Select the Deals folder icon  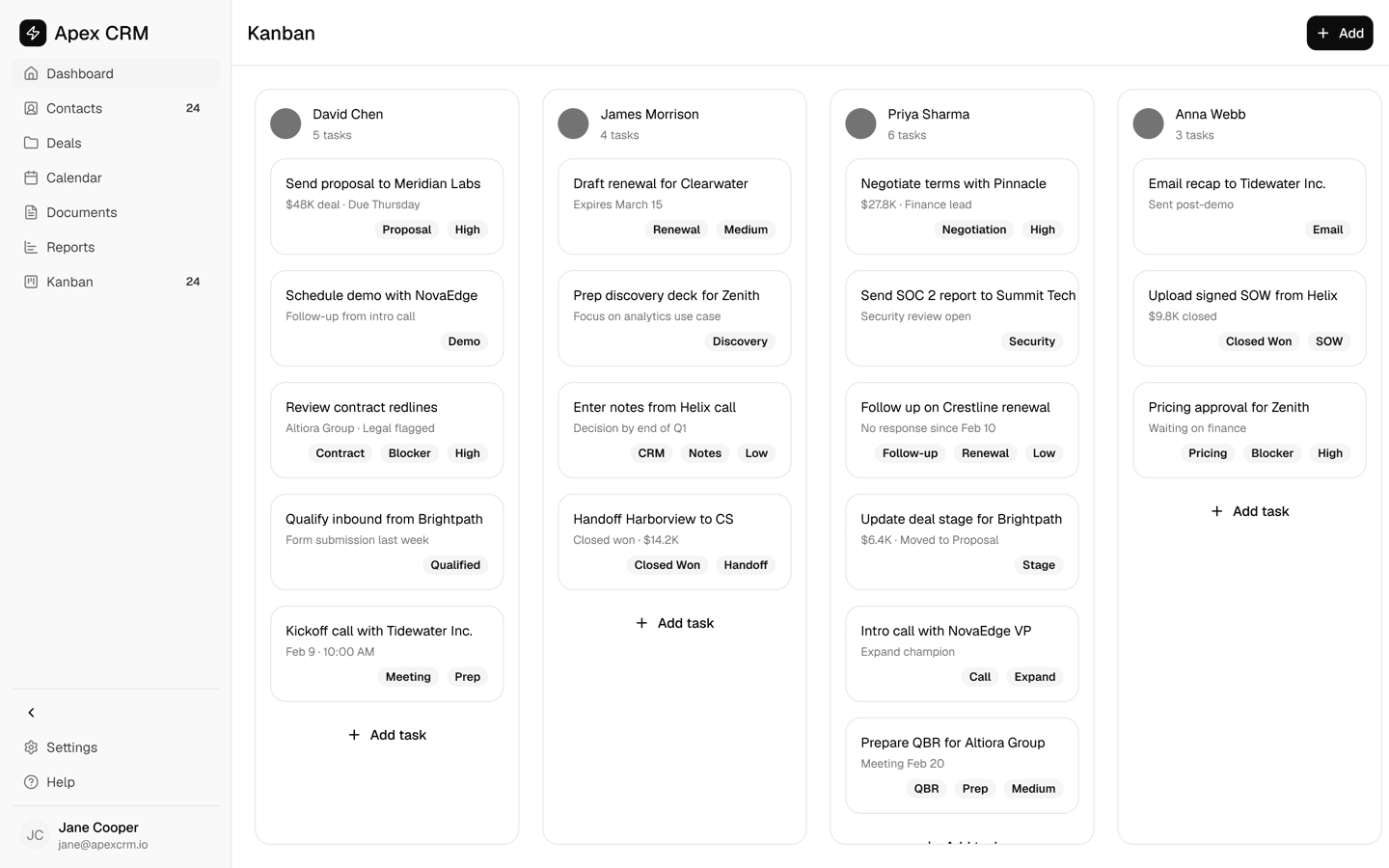point(32,143)
